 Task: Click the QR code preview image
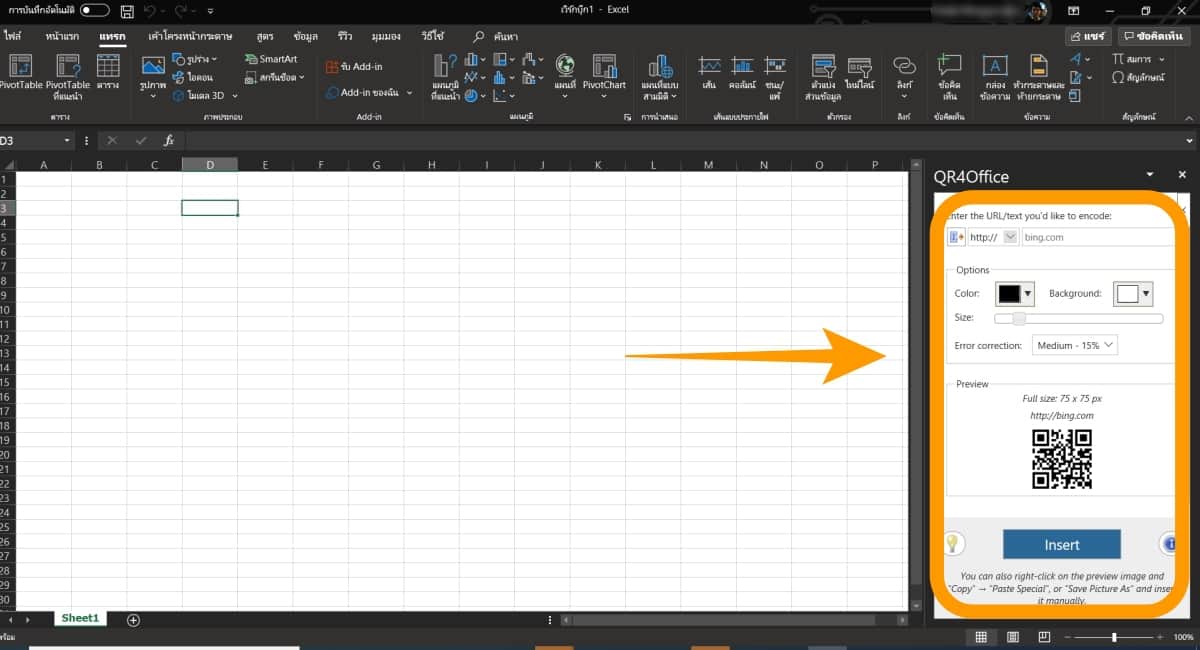[1061, 459]
